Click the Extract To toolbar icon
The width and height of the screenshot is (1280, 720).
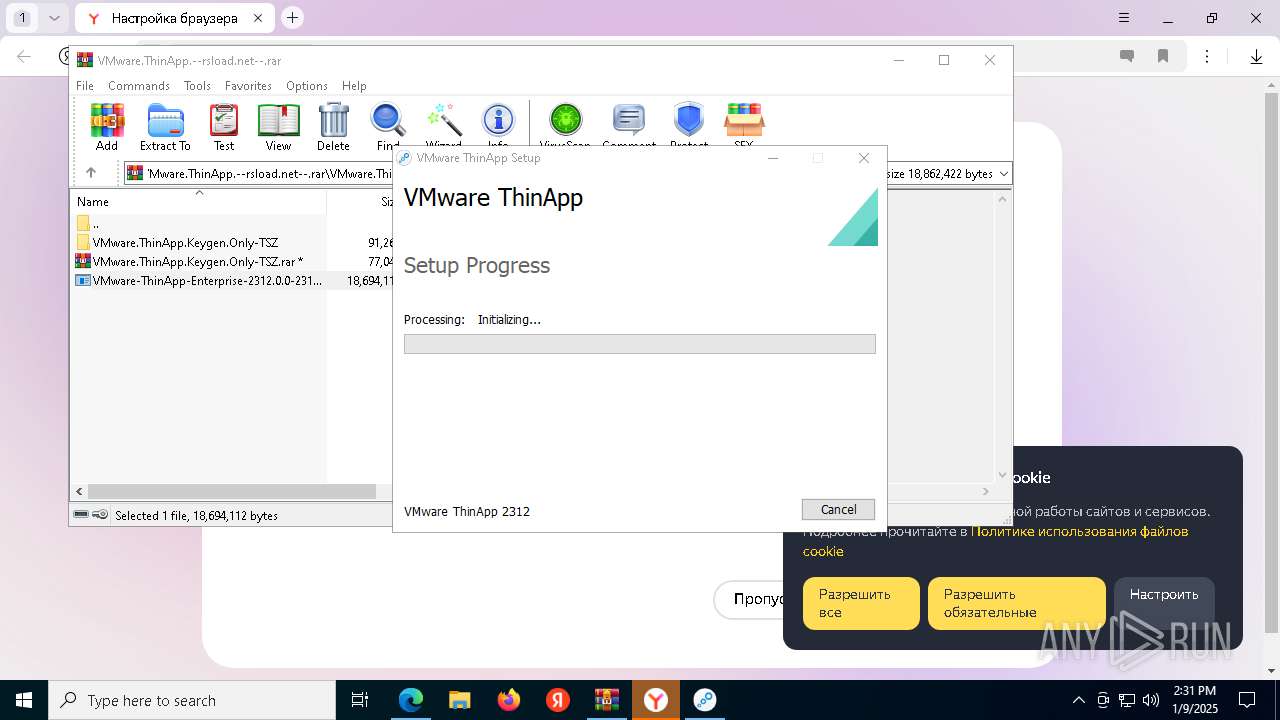click(x=165, y=127)
